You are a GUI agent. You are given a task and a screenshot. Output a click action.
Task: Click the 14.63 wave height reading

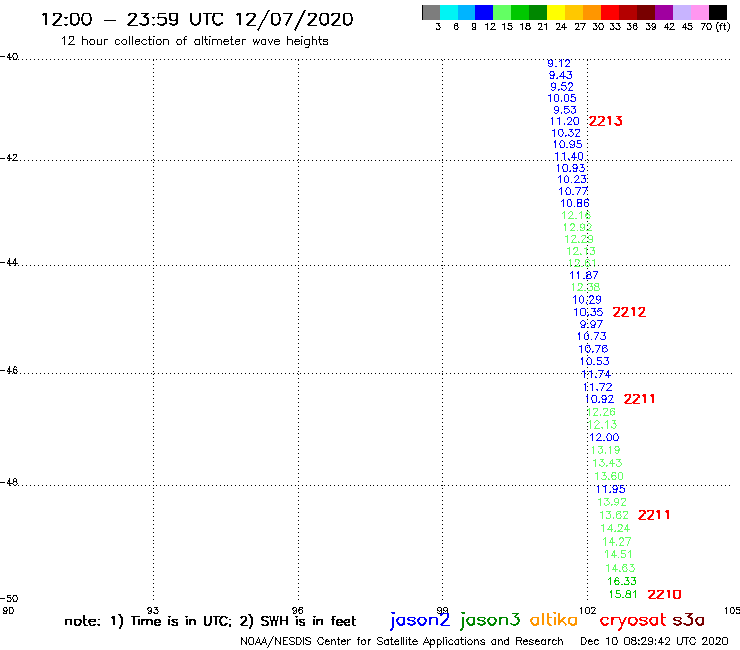tap(620, 568)
